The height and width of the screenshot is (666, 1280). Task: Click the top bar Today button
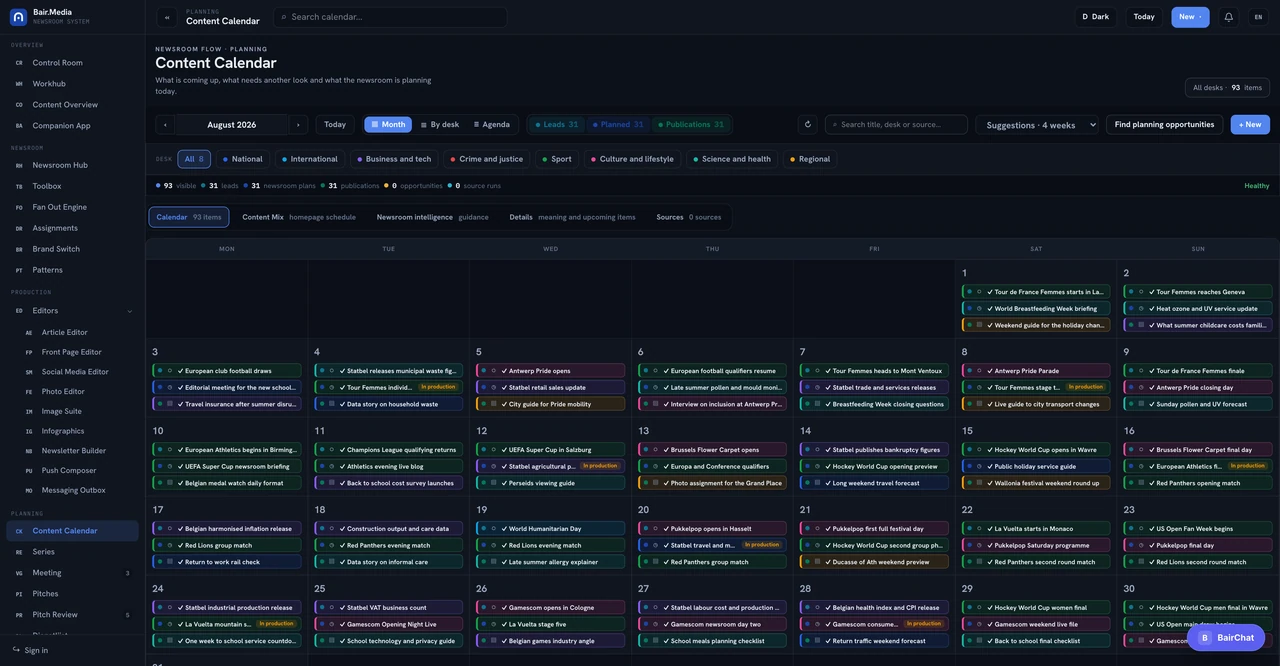point(1144,17)
